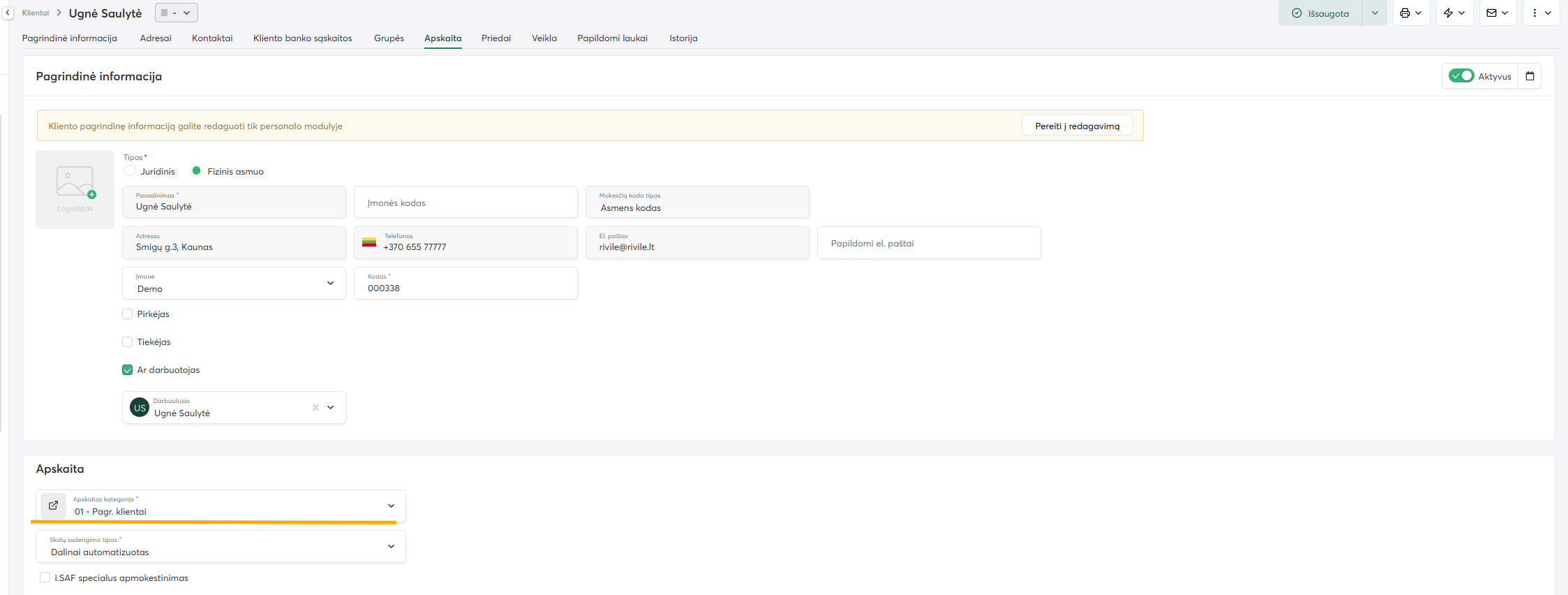Open the three-dot more options menu

coord(1540,13)
